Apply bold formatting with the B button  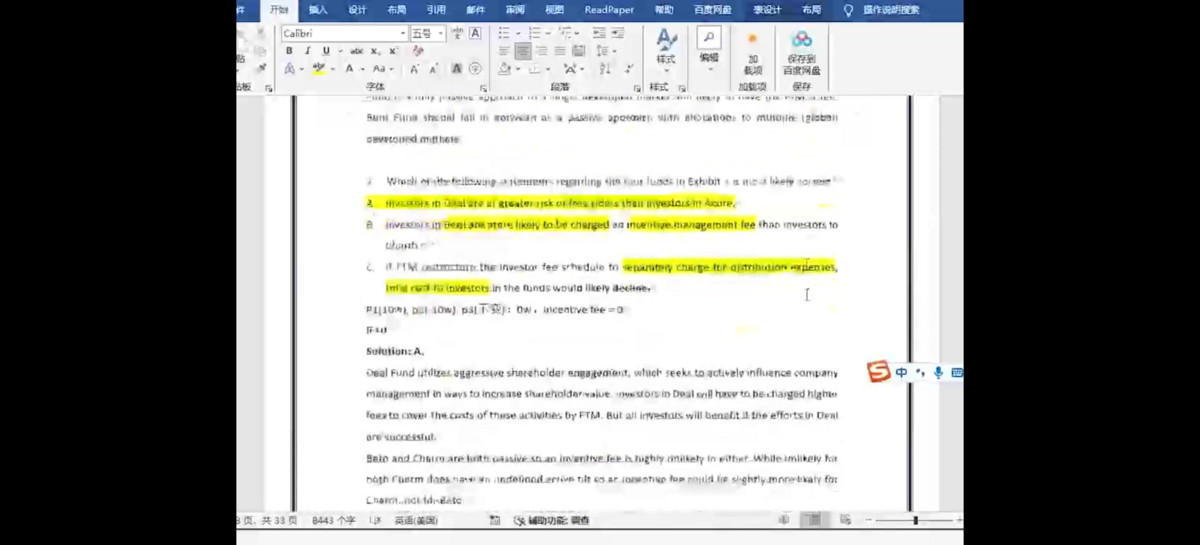click(x=289, y=51)
